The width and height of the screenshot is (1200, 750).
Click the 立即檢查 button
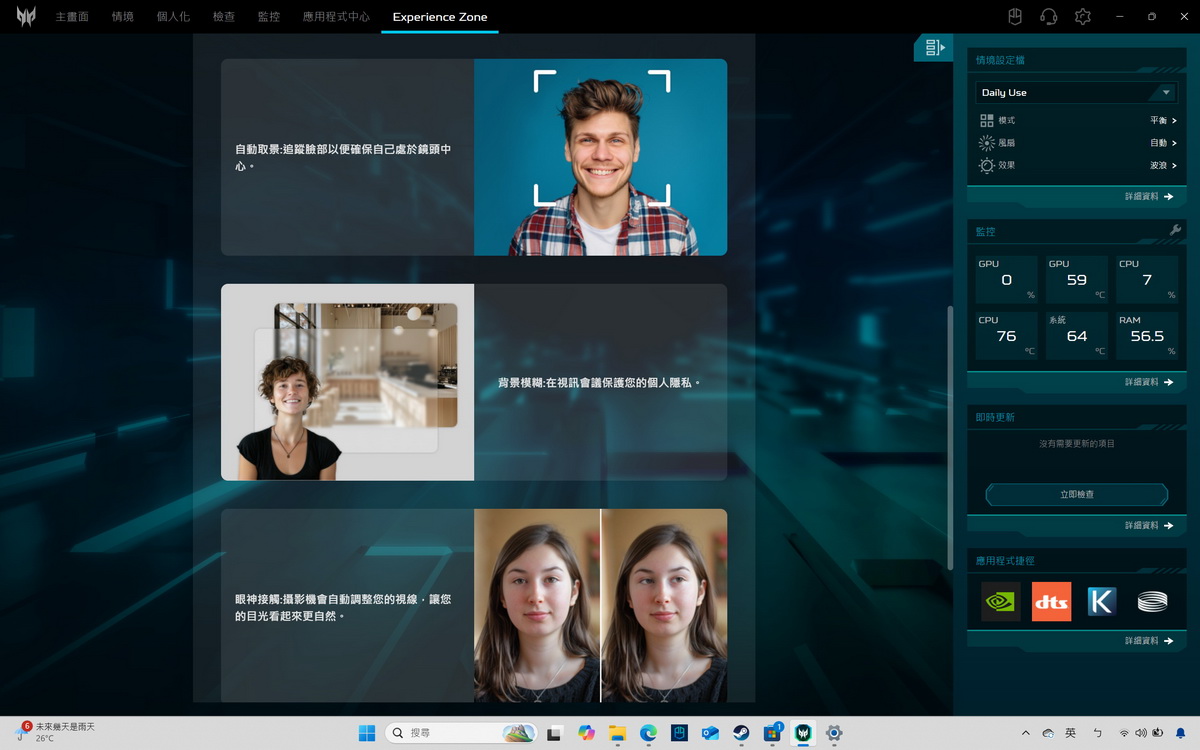tap(1076, 494)
